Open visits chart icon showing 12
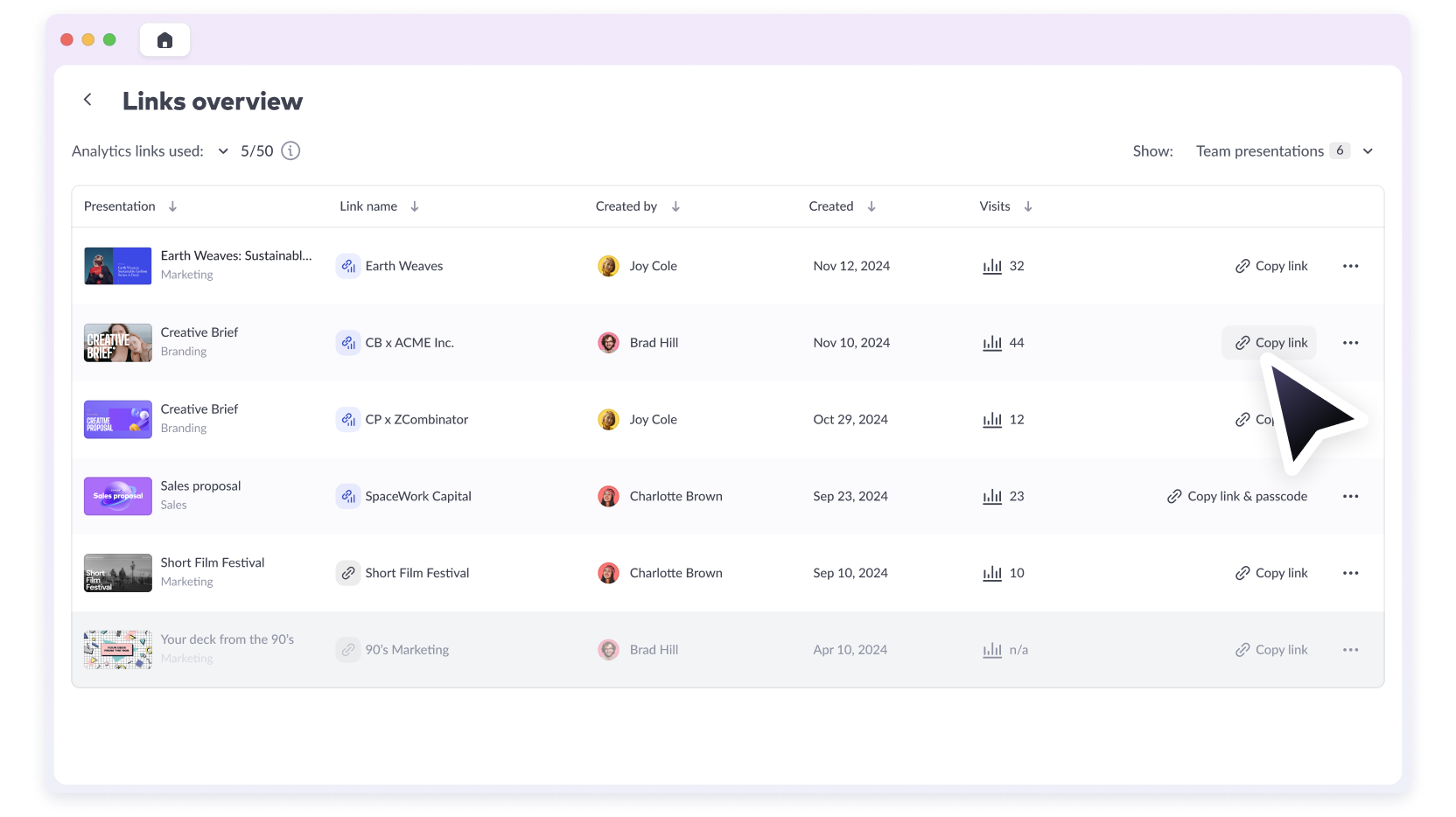The width and height of the screenshot is (1456, 817). point(992,420)
